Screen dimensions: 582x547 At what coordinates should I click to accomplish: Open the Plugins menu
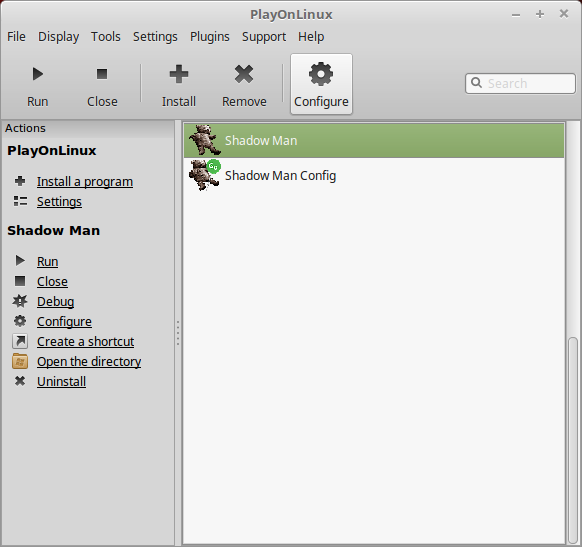(210, 37)
